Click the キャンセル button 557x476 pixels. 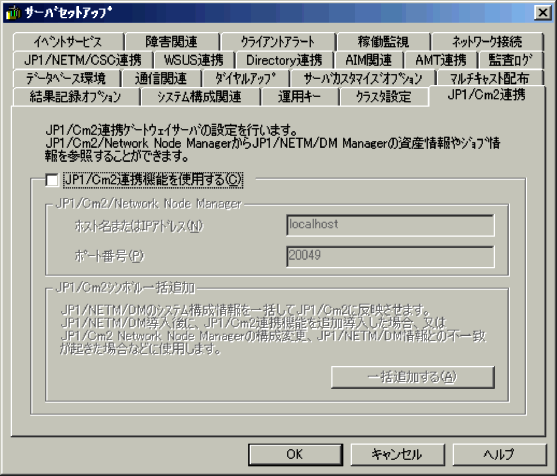point(398,454)
